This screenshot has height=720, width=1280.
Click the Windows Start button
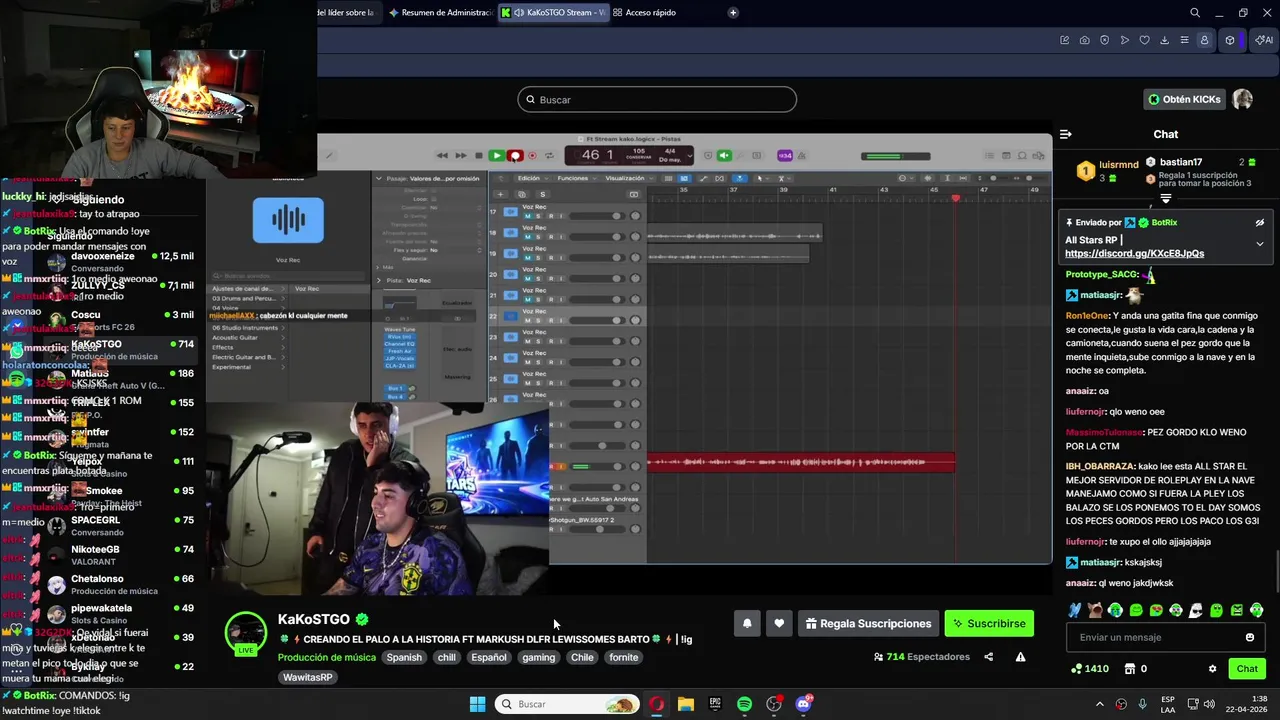tap(478, 704)
